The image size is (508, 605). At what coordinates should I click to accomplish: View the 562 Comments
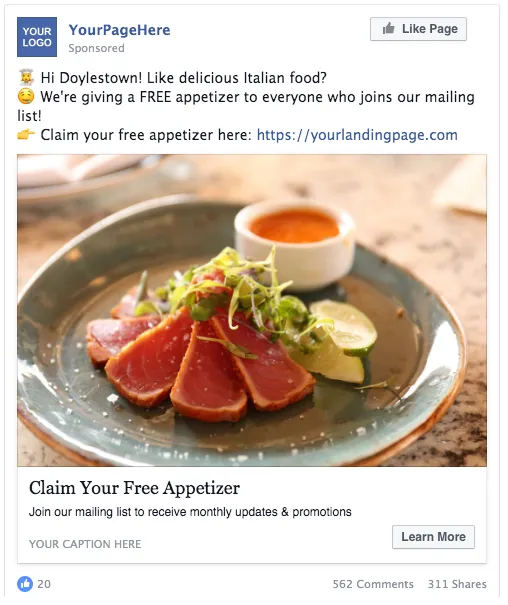(373, 584)
